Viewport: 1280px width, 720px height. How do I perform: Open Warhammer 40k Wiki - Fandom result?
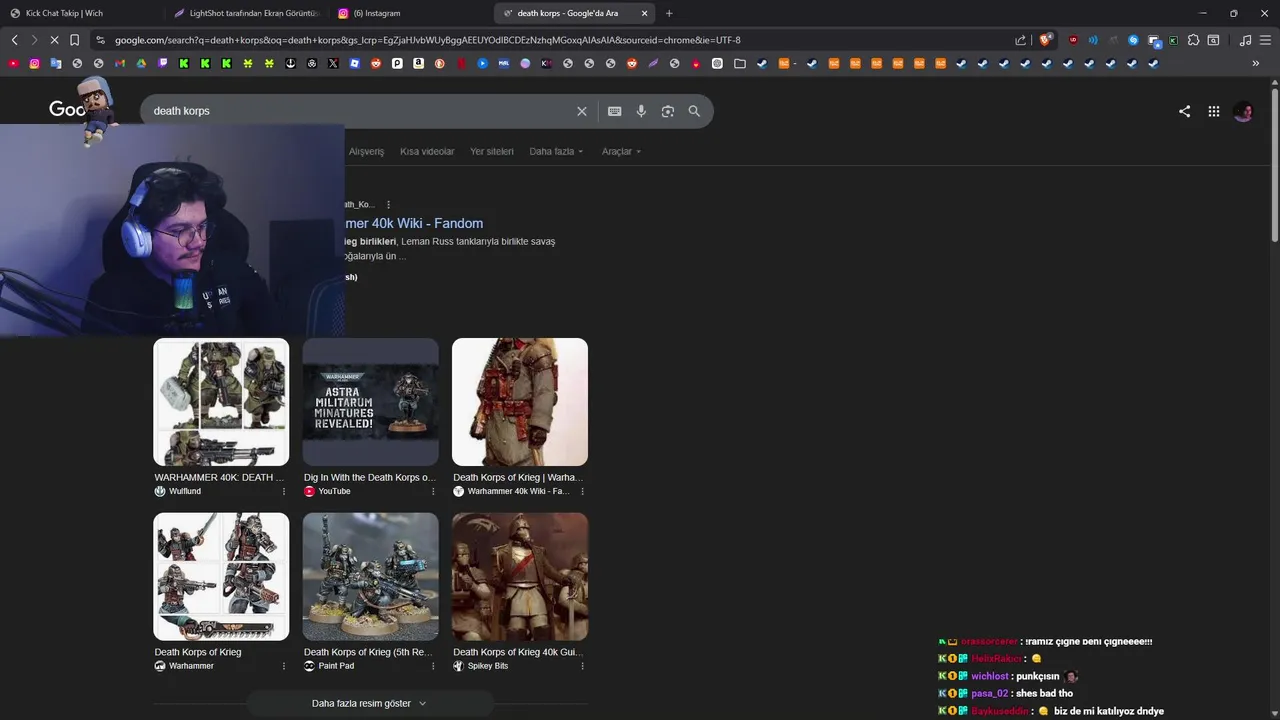coord(413,223)
